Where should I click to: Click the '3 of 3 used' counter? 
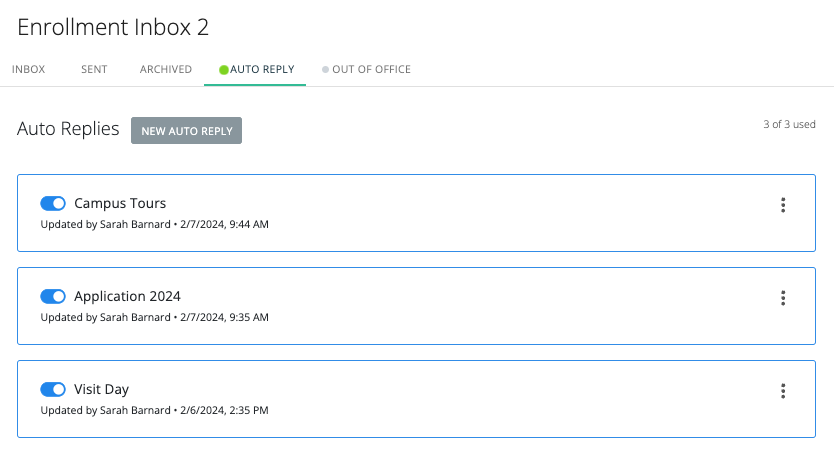point(789,125)
